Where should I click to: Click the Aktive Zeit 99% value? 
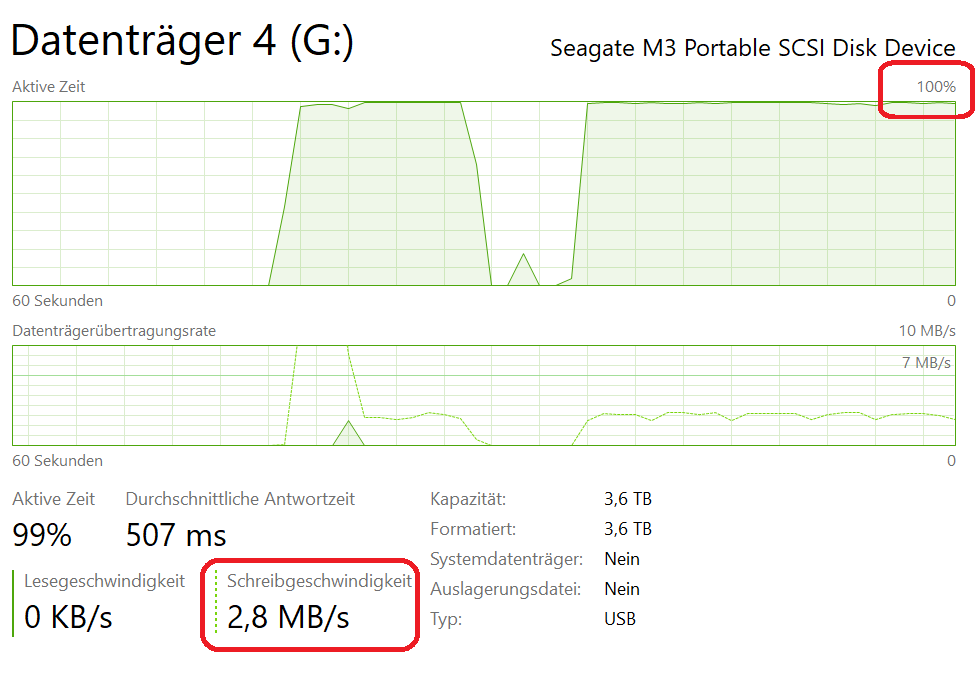pyautogui.click(x=42, y=535)
